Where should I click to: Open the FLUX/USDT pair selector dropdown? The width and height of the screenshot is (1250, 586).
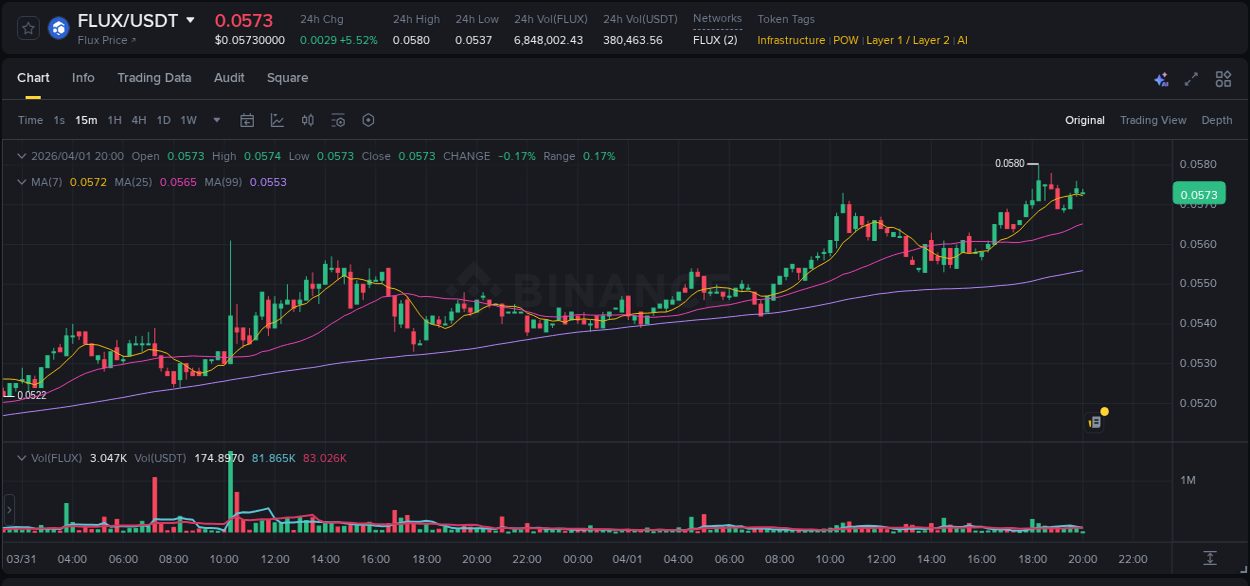tap(131, 19)
